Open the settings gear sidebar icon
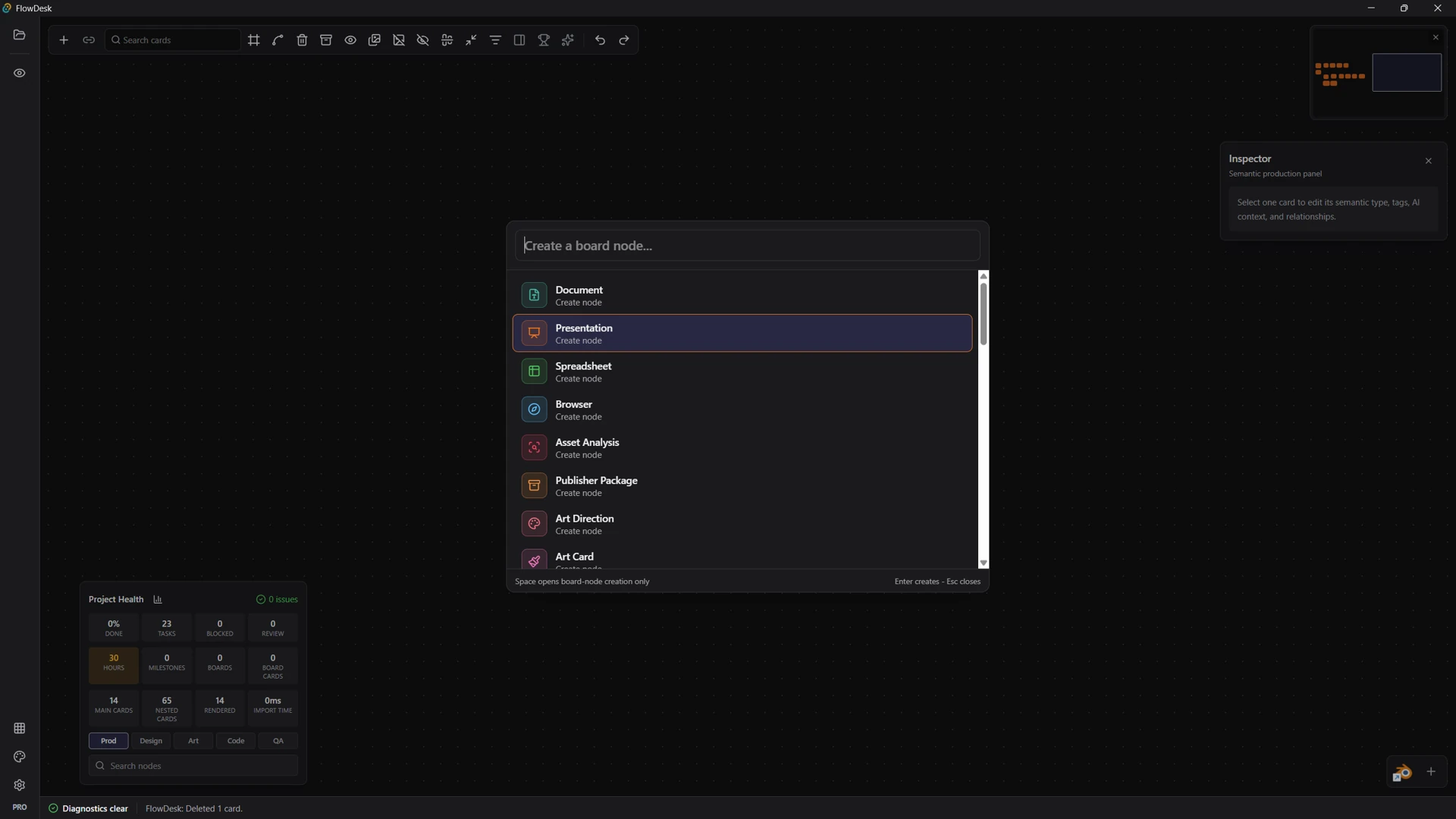The image size is (1456, 819). point(20,786)
